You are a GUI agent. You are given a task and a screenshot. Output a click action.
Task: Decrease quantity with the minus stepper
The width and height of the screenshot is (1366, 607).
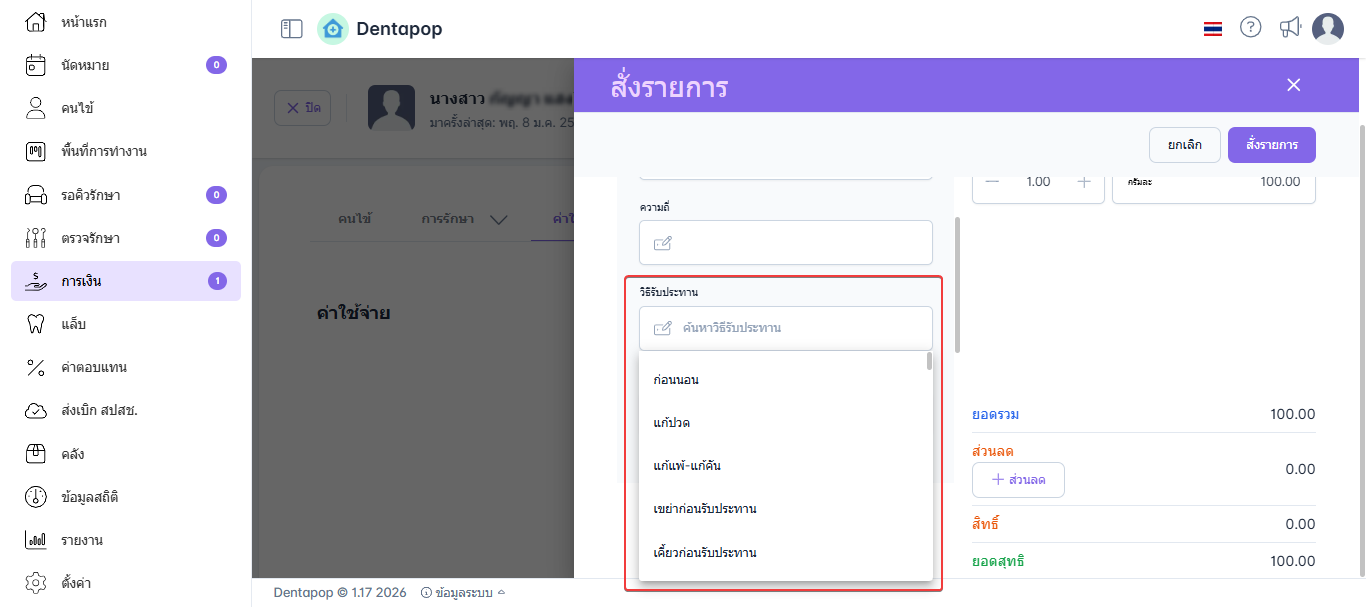(992, 182)
